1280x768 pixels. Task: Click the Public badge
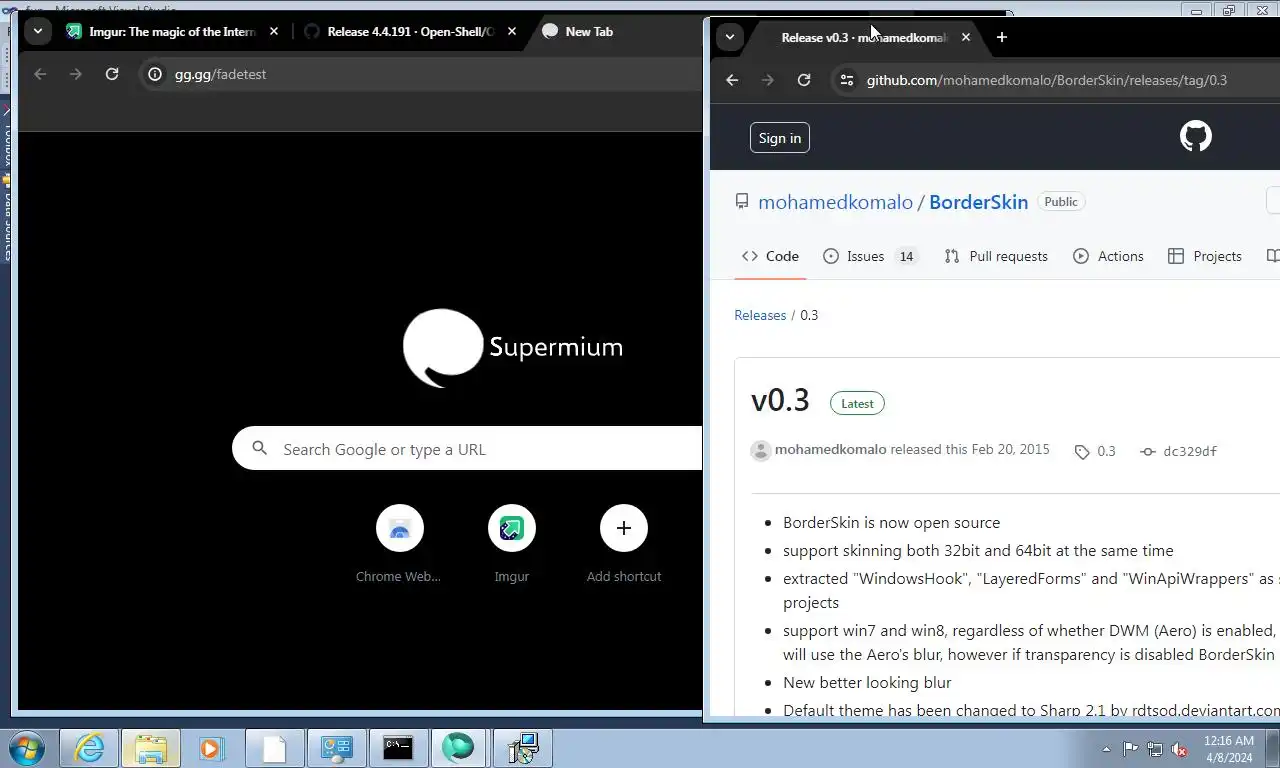[x=1061, y=201]
